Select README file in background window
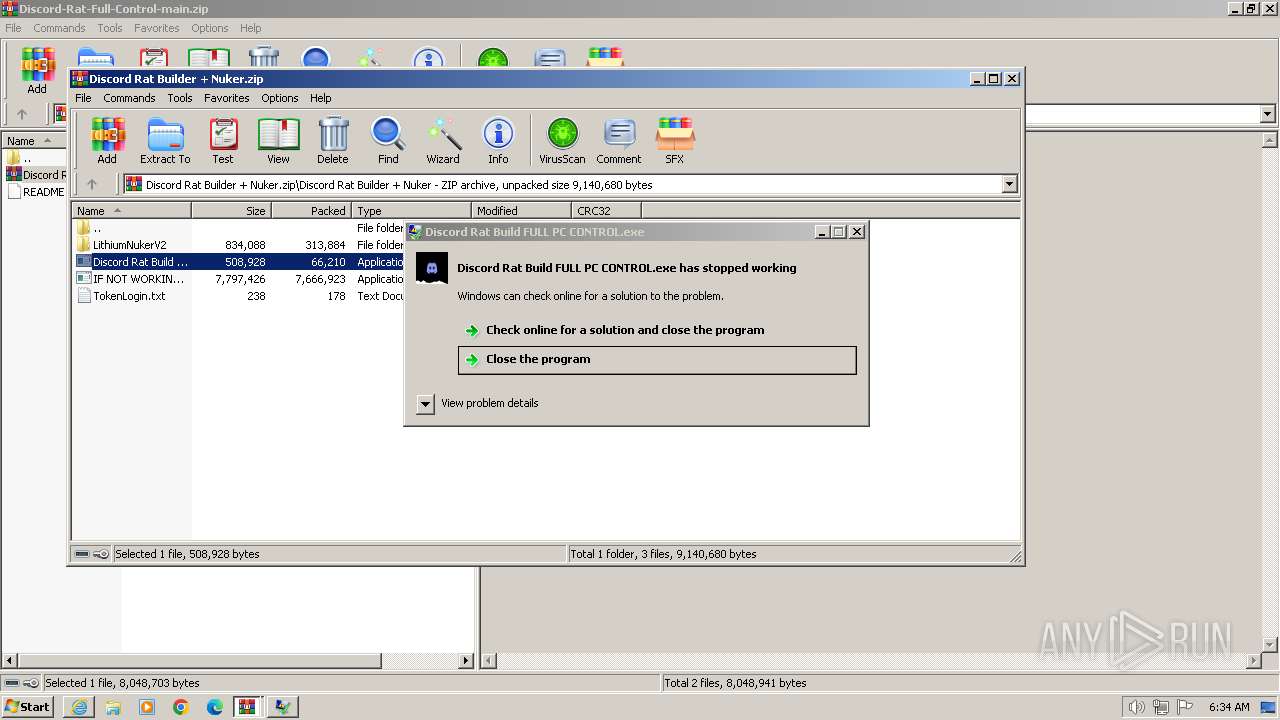The height and width of the screenshot is (720, 1280). pos(36,192)
